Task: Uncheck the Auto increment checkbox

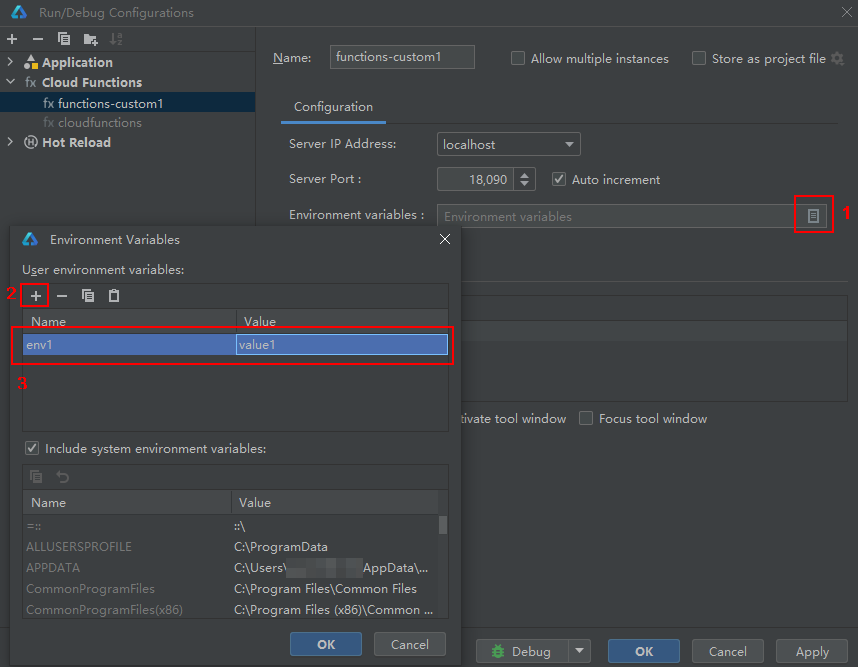Action: point(559,180)
